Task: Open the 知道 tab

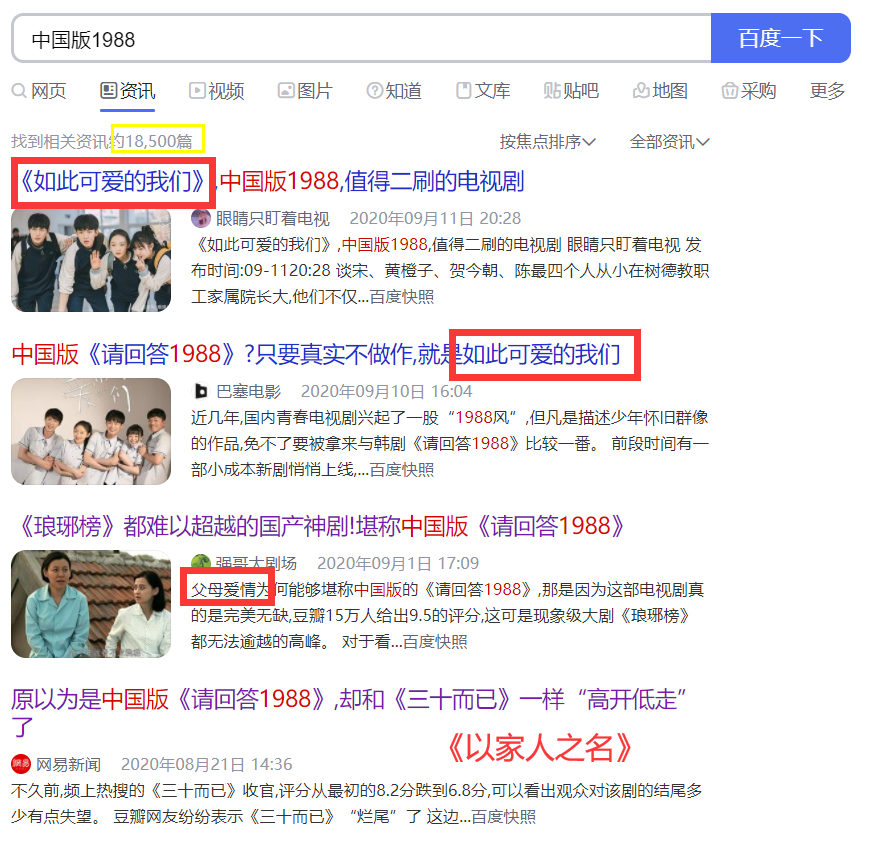Action: (x=403, y=90)
